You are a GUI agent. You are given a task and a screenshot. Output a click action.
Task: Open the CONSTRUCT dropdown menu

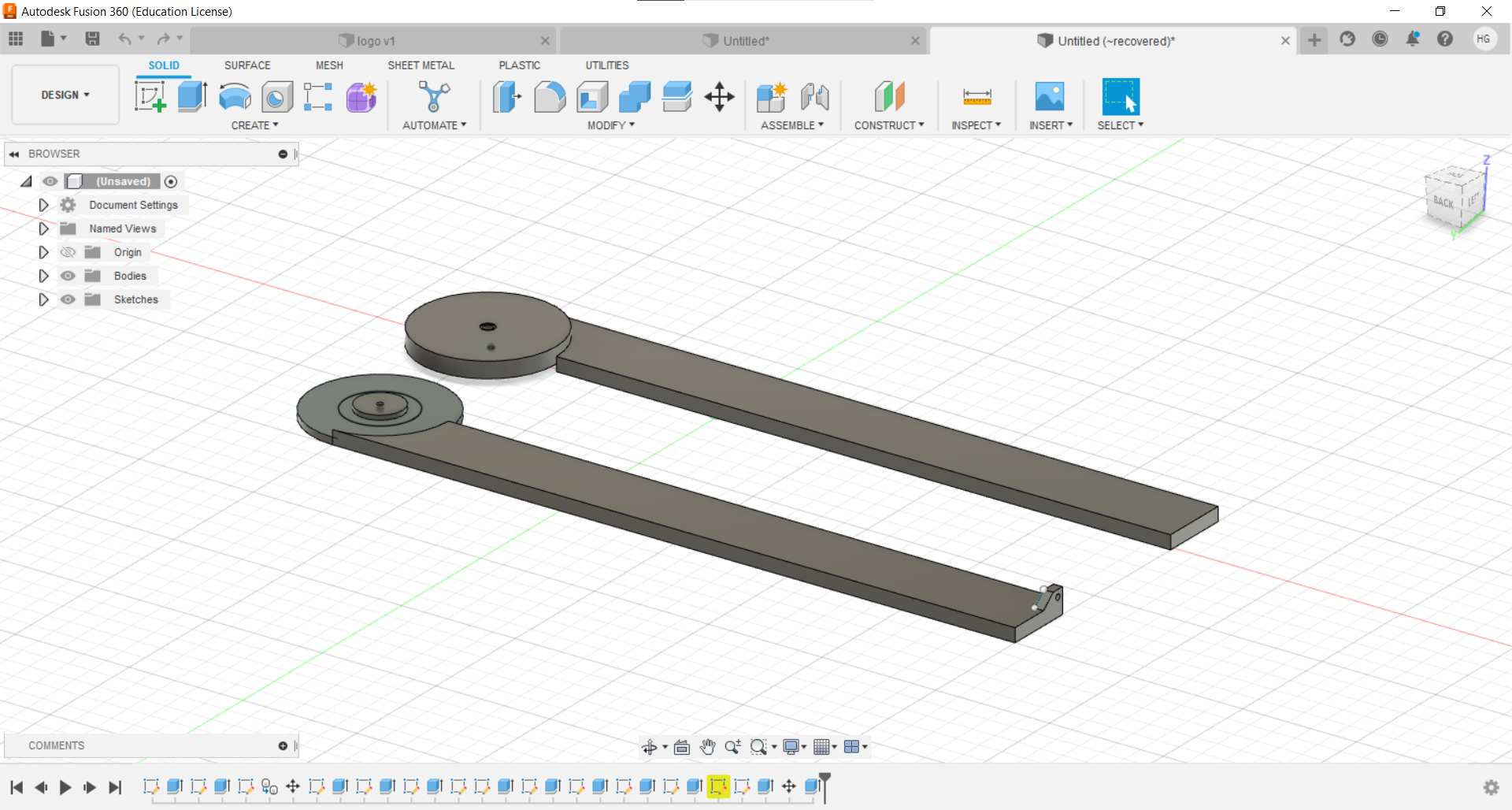(889, 125)
